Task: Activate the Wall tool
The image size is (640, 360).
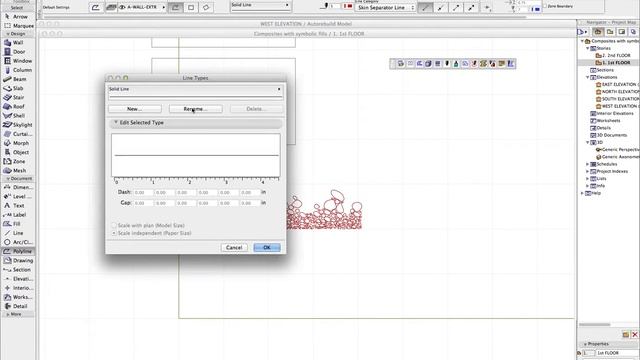Action: coord(18,42)
